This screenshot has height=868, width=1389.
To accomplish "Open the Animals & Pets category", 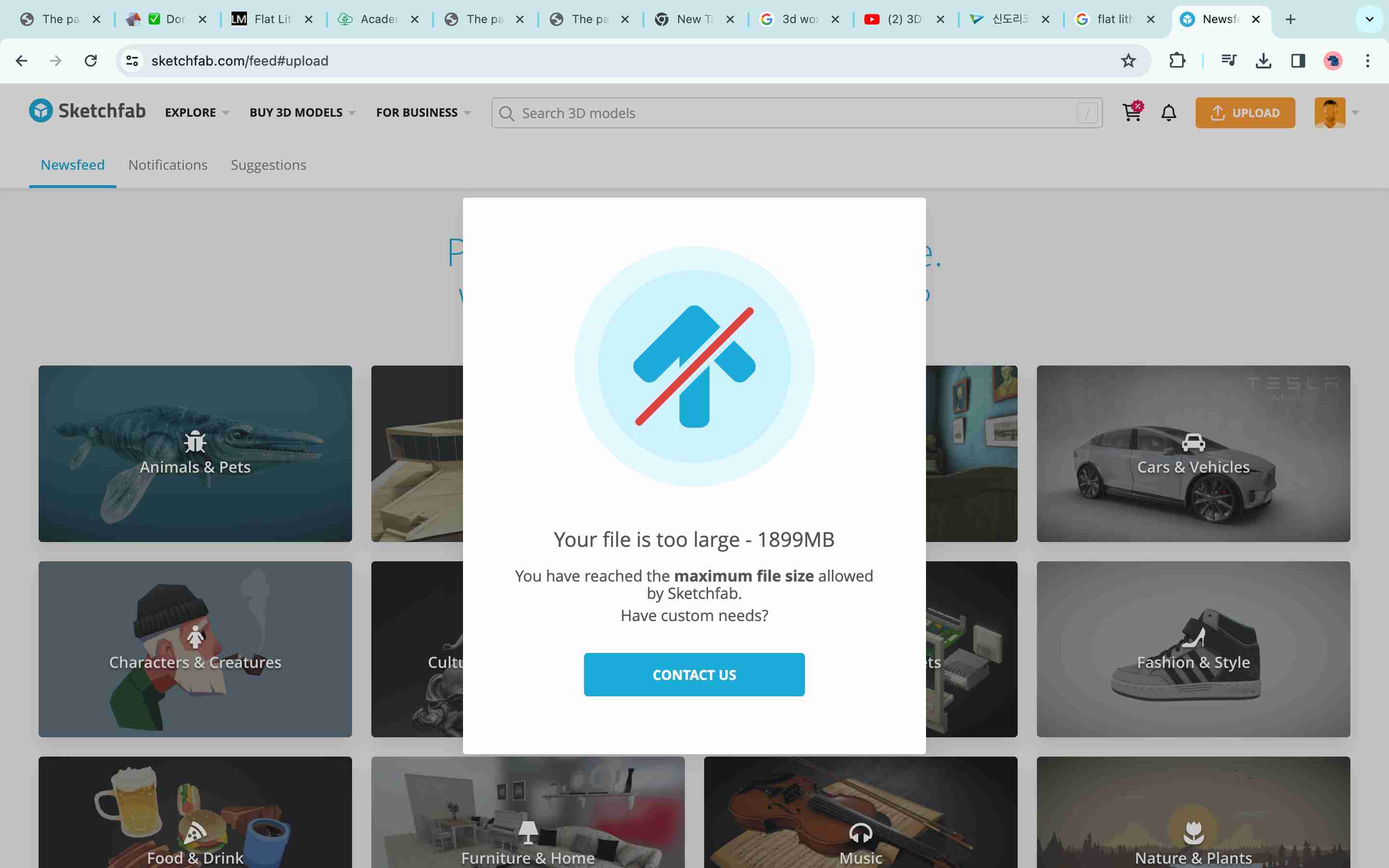I will 195,453.
